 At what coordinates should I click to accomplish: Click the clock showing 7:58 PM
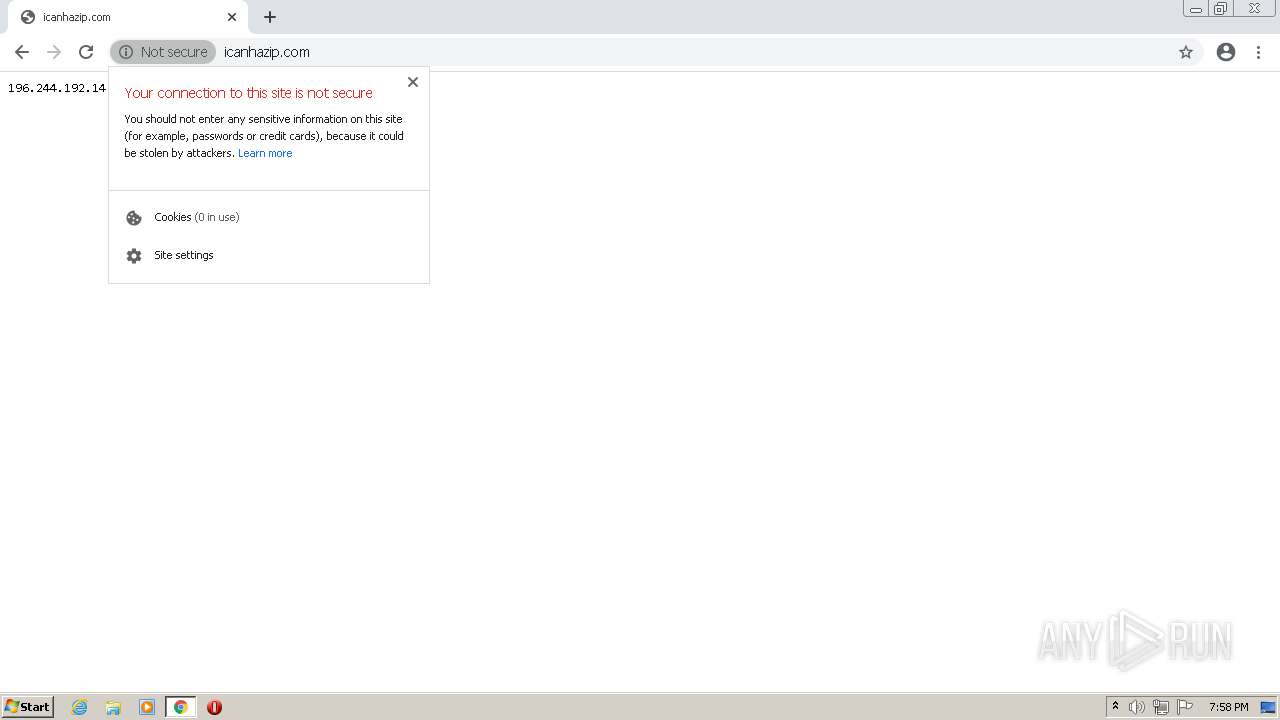[x=1228, y=707]
